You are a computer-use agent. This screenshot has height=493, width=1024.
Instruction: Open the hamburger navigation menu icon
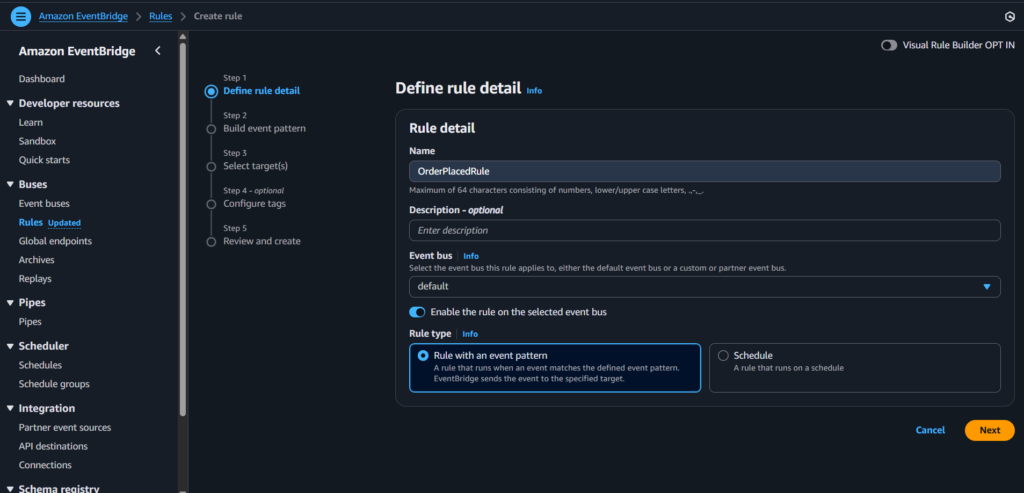(x=20, y=16)
